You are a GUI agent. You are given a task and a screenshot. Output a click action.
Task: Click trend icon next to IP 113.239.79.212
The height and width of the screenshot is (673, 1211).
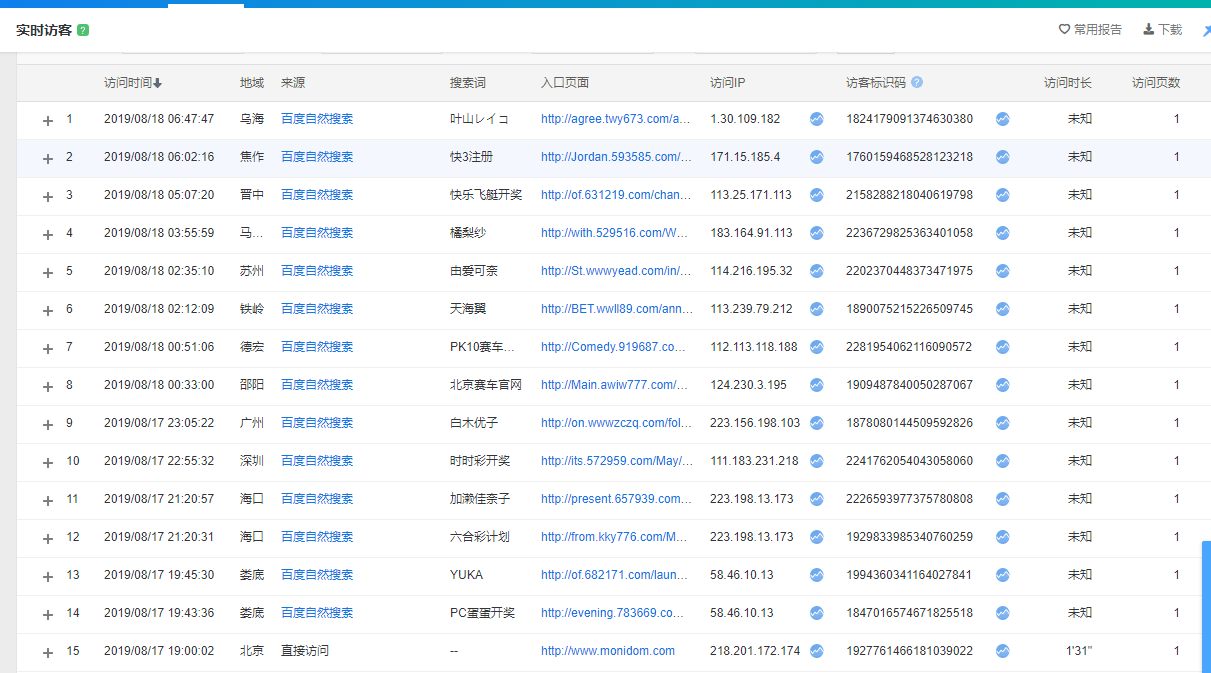(x=817, y=309)
